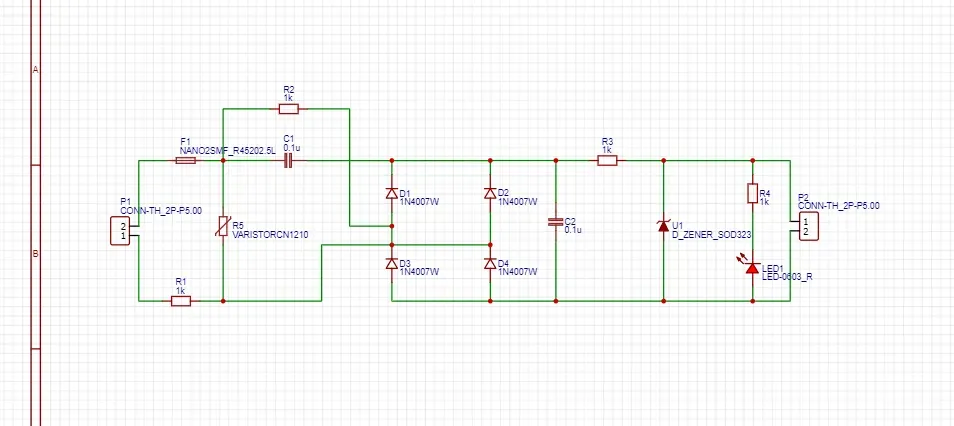
Task: Click D4 1N4007W label
Action: coord(518,272)
